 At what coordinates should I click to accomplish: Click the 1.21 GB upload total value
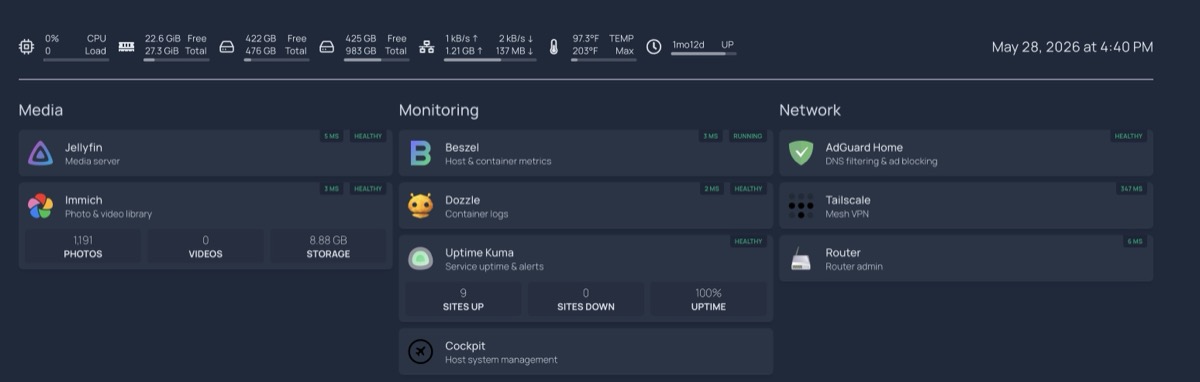pos(464,51)
